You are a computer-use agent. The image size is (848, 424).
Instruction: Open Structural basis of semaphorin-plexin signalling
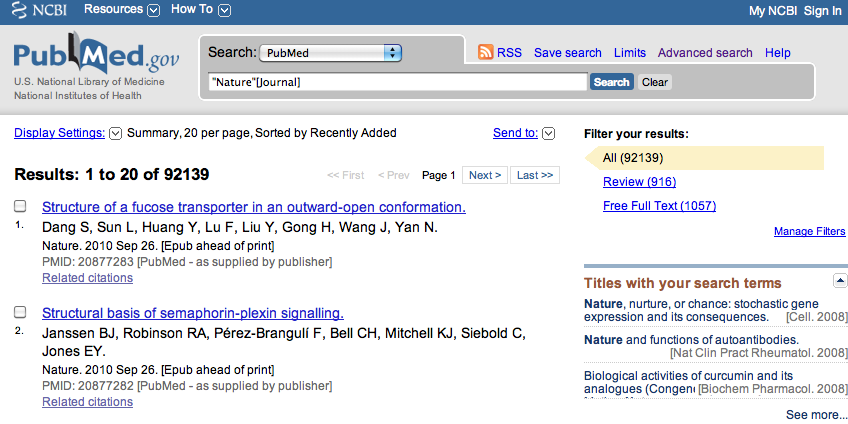point(193,313)
